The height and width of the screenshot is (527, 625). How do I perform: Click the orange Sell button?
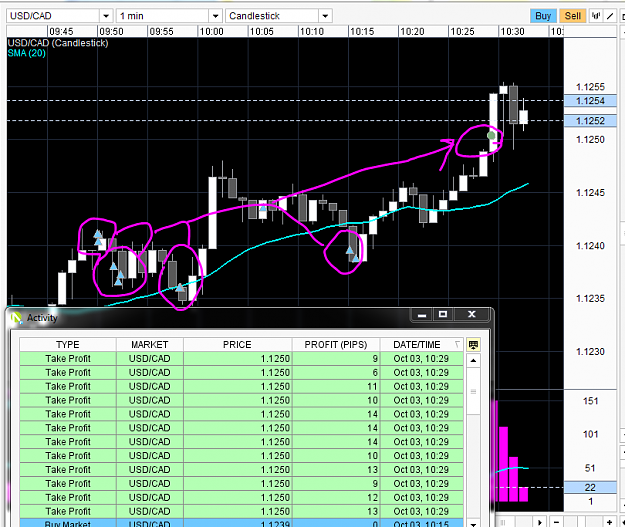click(572, 16)
